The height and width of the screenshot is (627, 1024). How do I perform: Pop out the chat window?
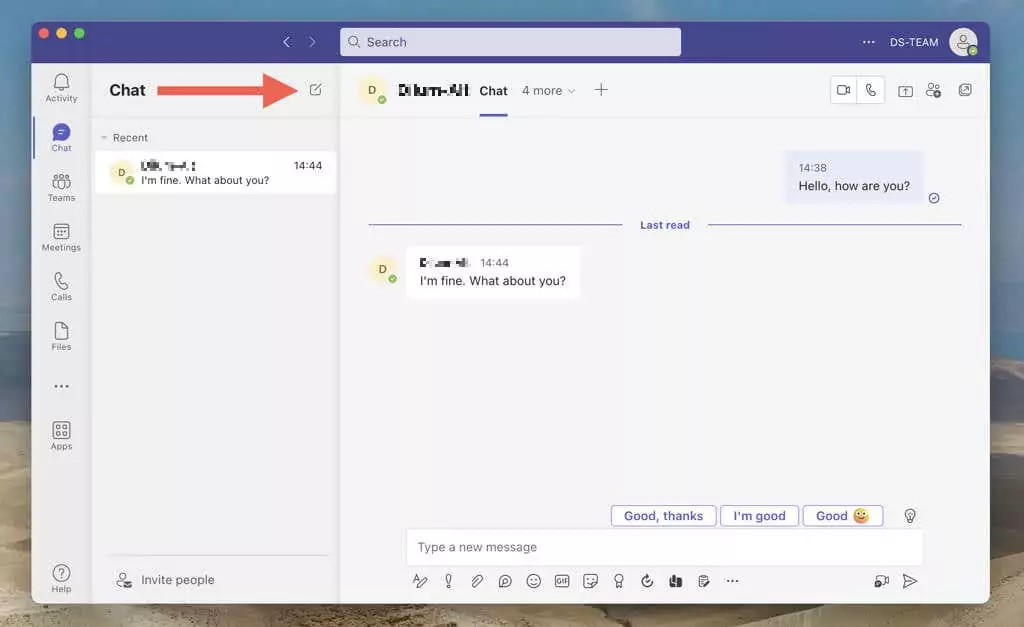pyautogui.click(x=965, y=90)
